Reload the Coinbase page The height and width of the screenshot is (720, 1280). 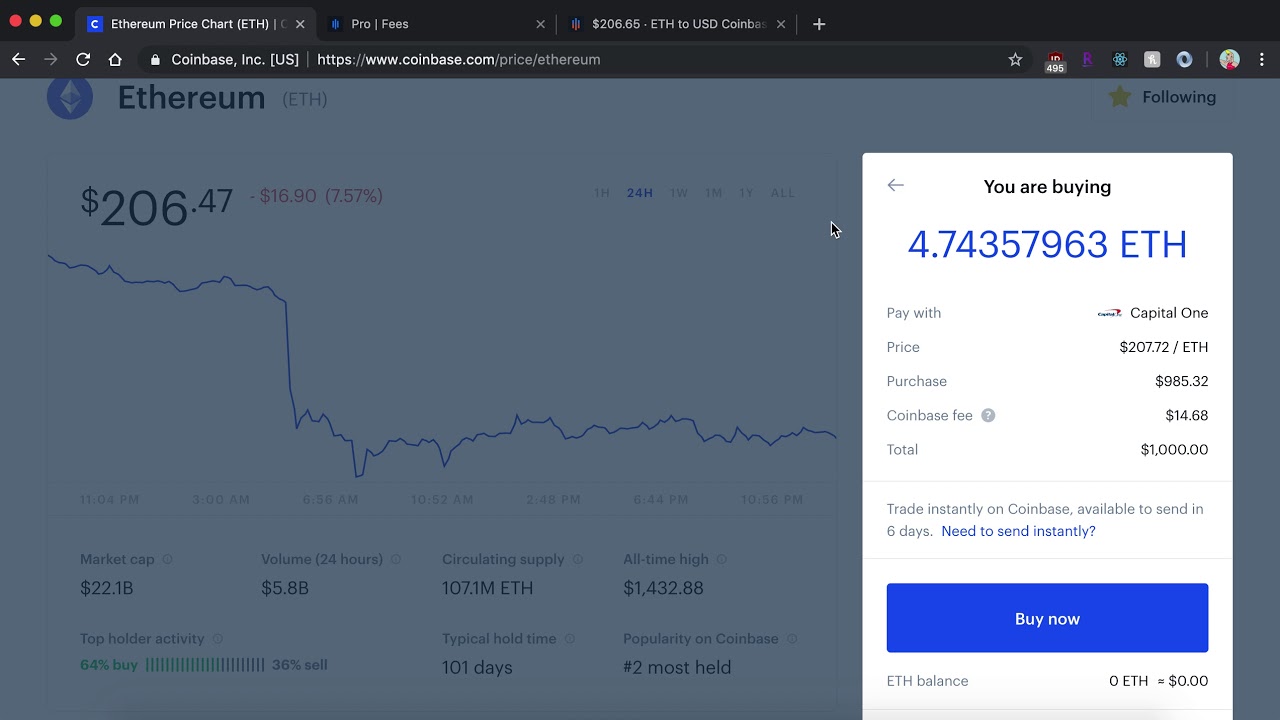(83, 59)
